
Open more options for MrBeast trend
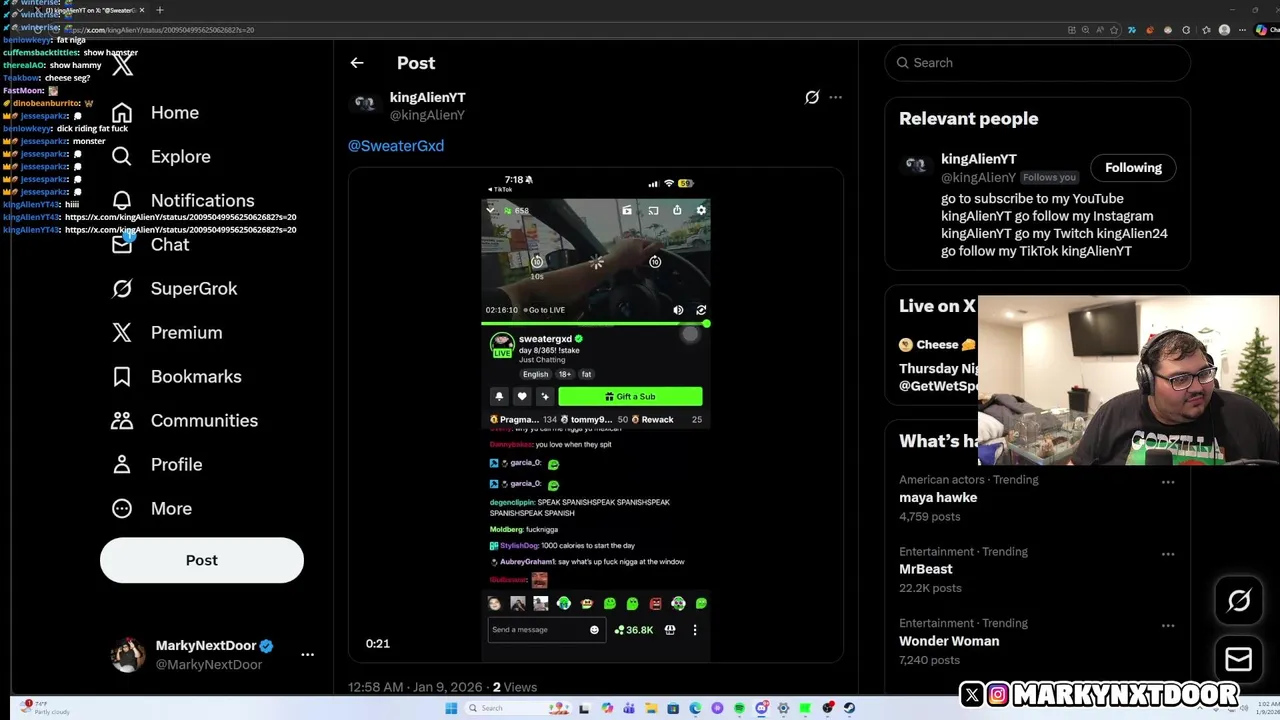(1167, 554)
